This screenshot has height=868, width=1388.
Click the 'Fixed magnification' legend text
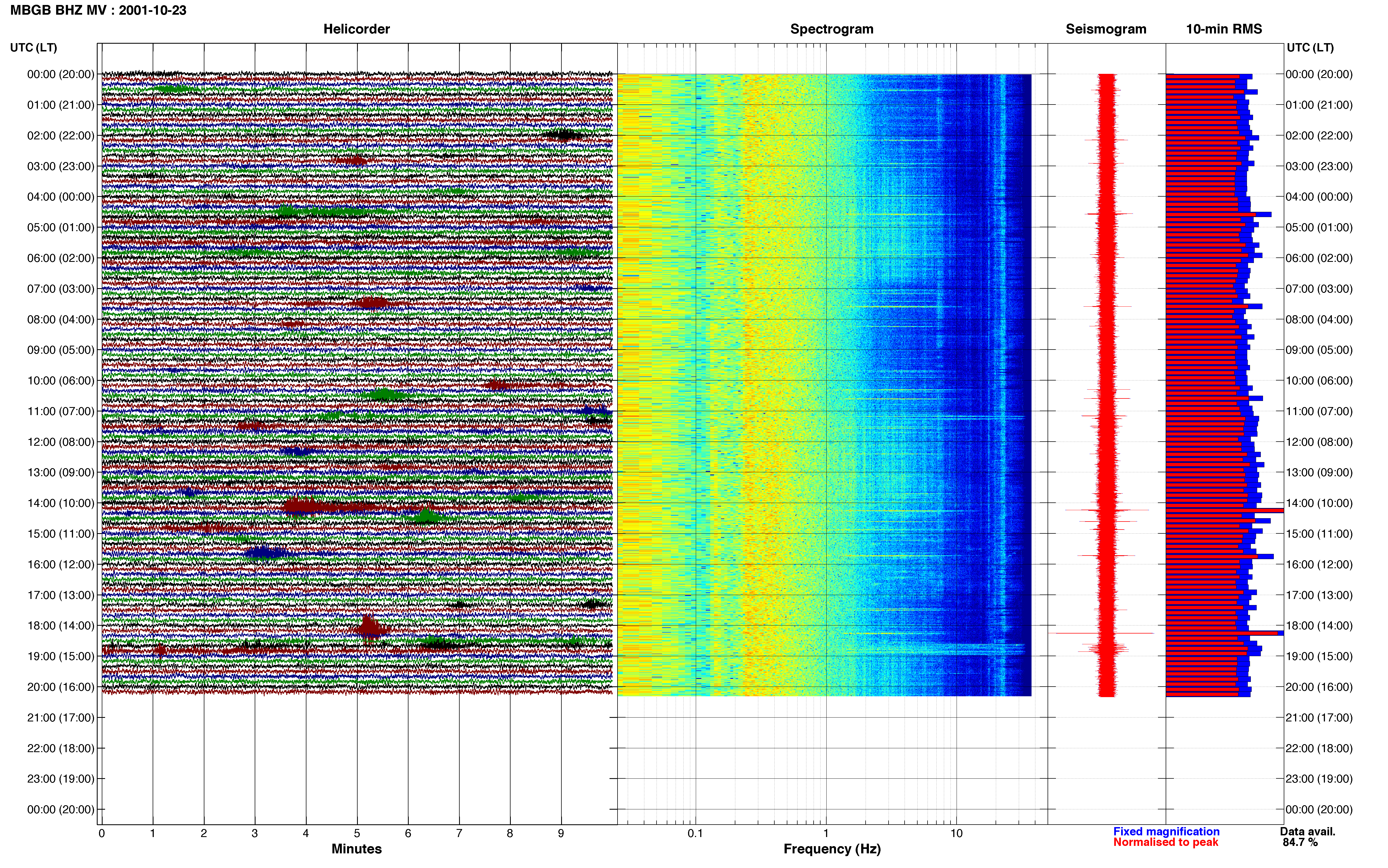click(x=1166, y=832)
